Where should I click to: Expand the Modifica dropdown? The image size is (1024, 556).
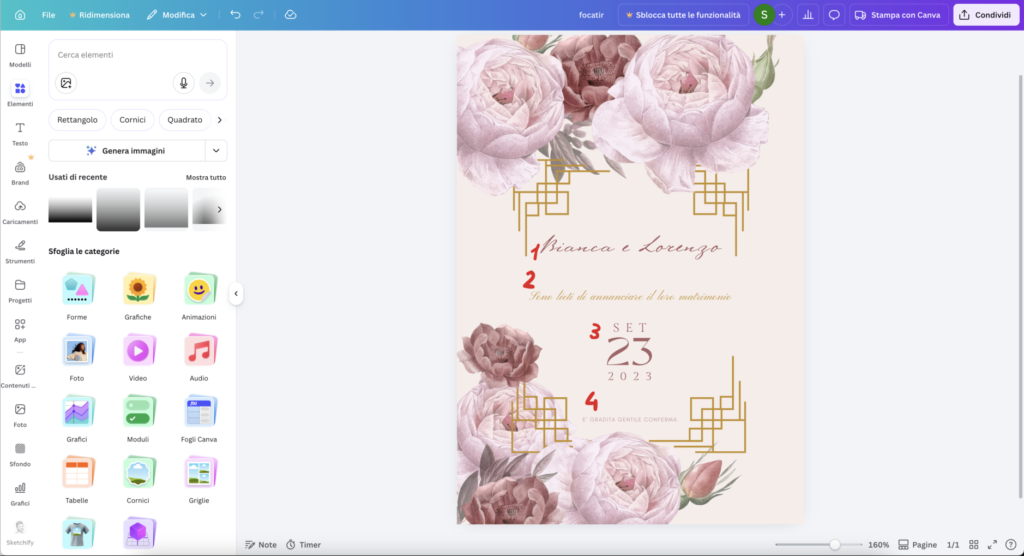pyautogui.click(x=177, y=14)
